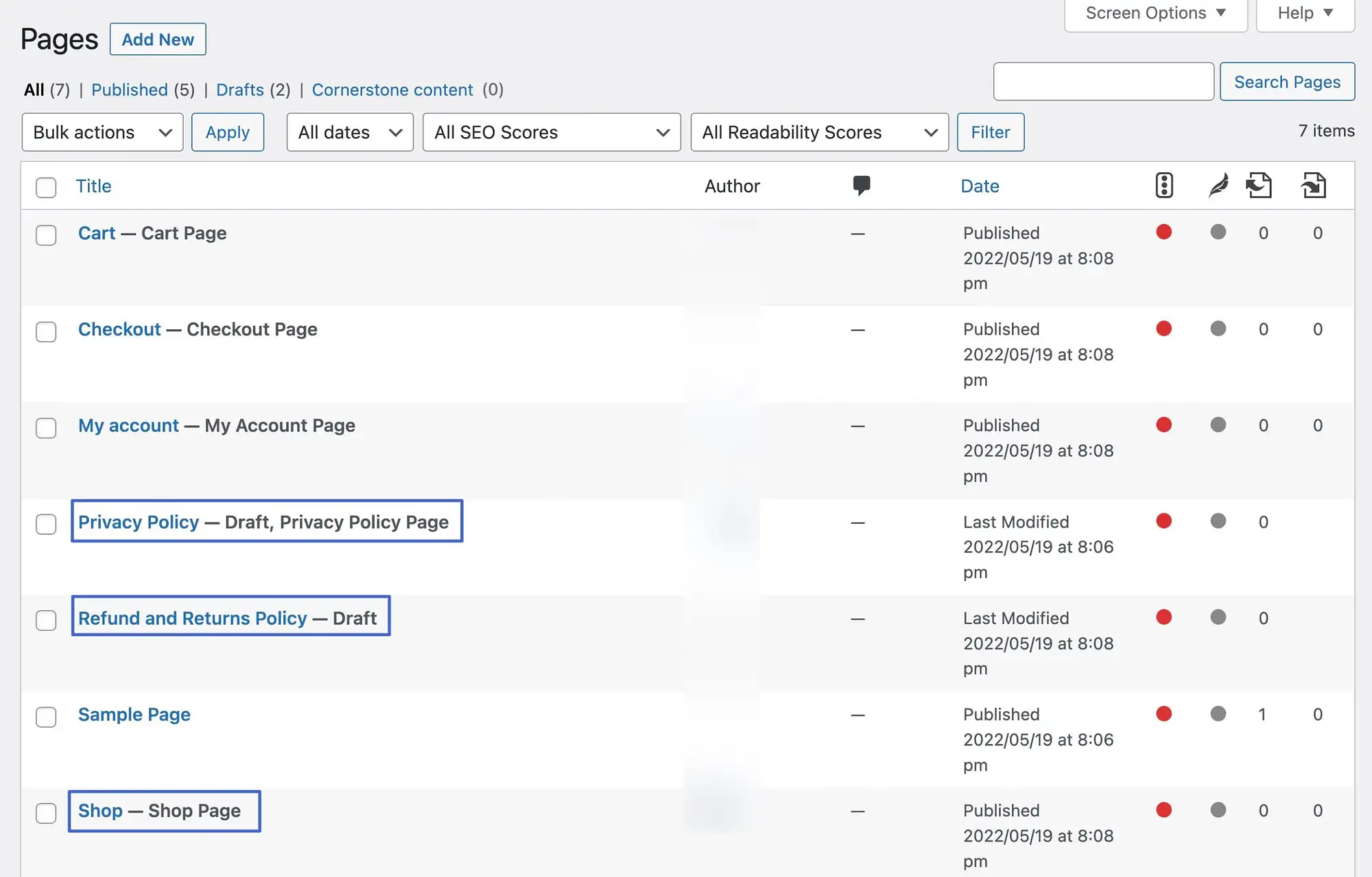This screenshot has width=1372, height=877.
Task: Click the Apply button
Action: point(228,132)
